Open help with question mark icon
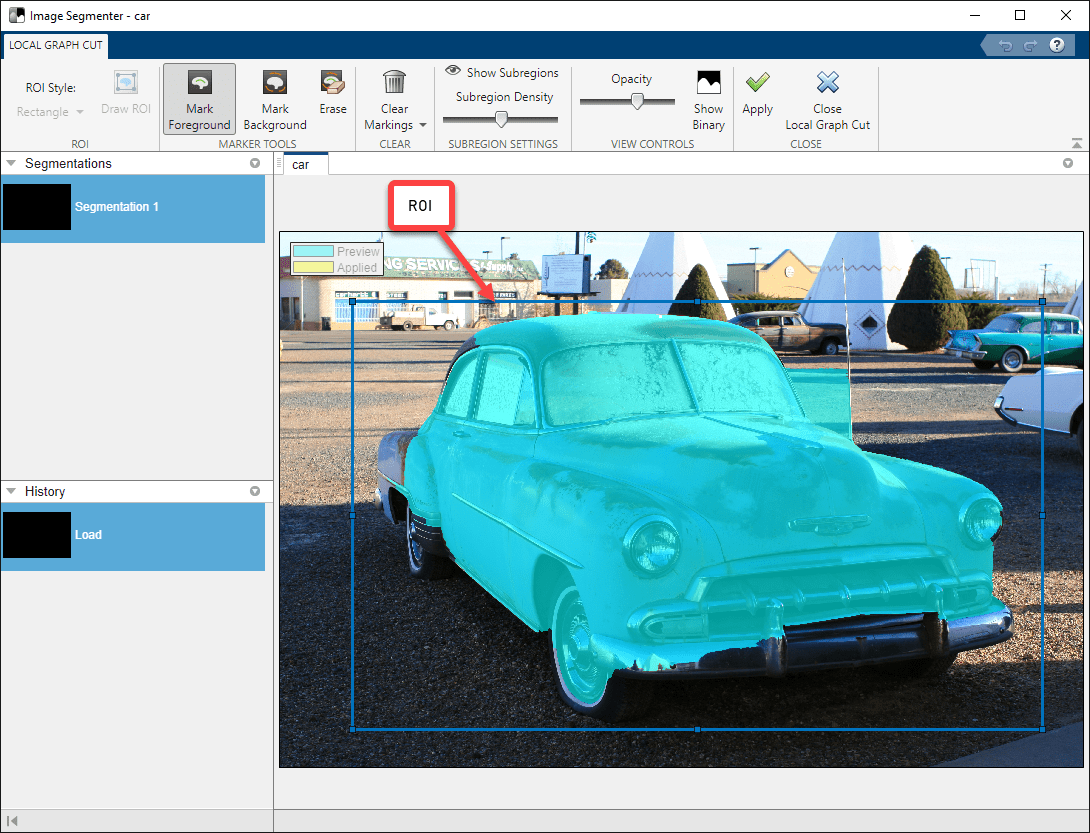The image size is (1090, 833). (1056, 45)
